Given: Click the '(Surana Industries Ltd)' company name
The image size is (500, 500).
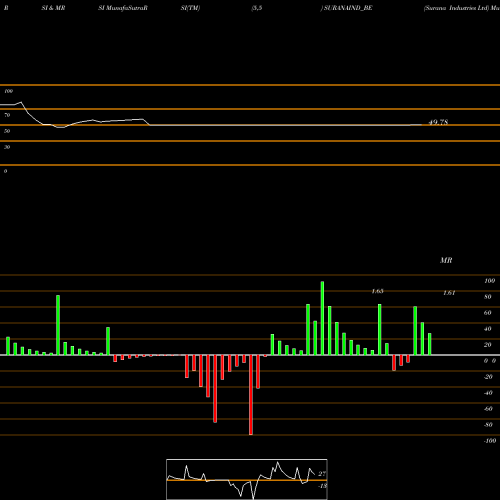Looking at the screenshot, I should pos(456,8).
